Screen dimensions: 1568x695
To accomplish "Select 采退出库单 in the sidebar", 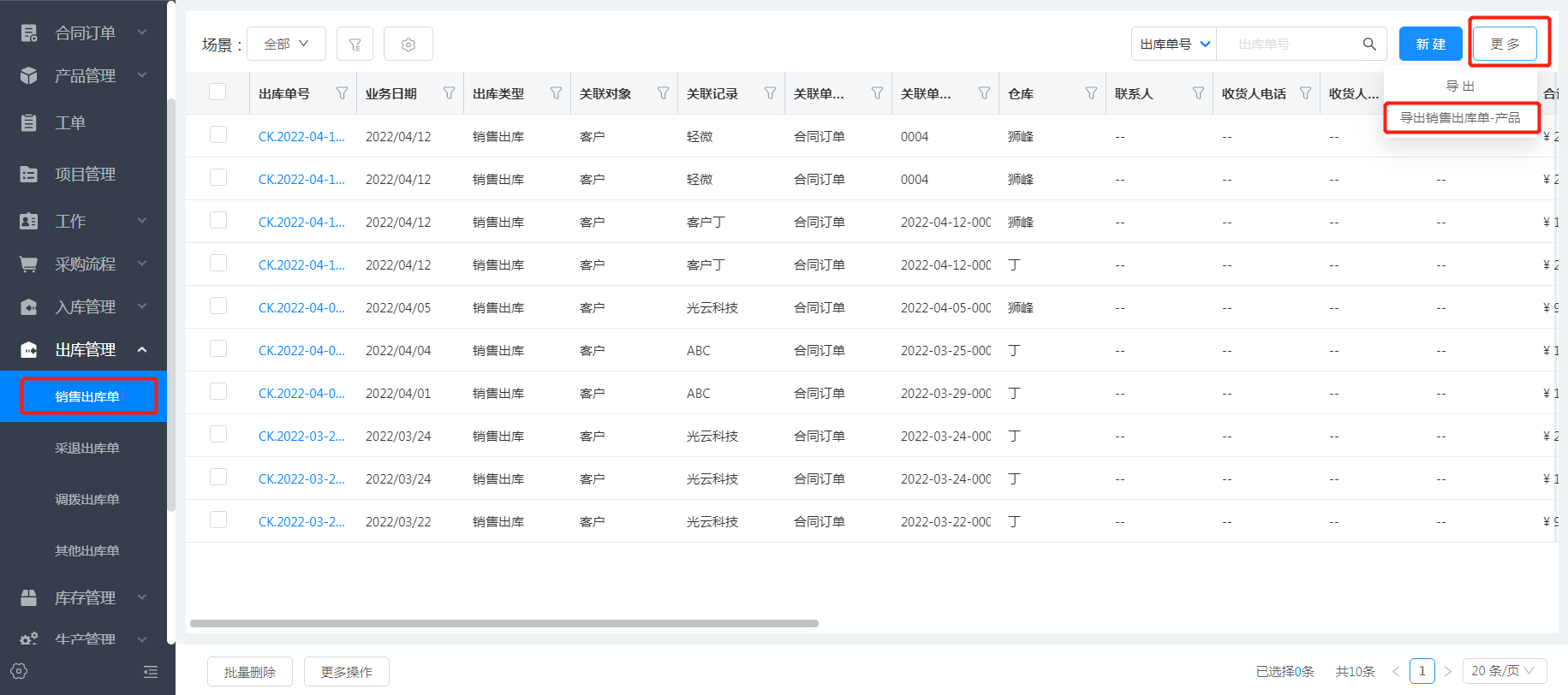I will point(87,448).
